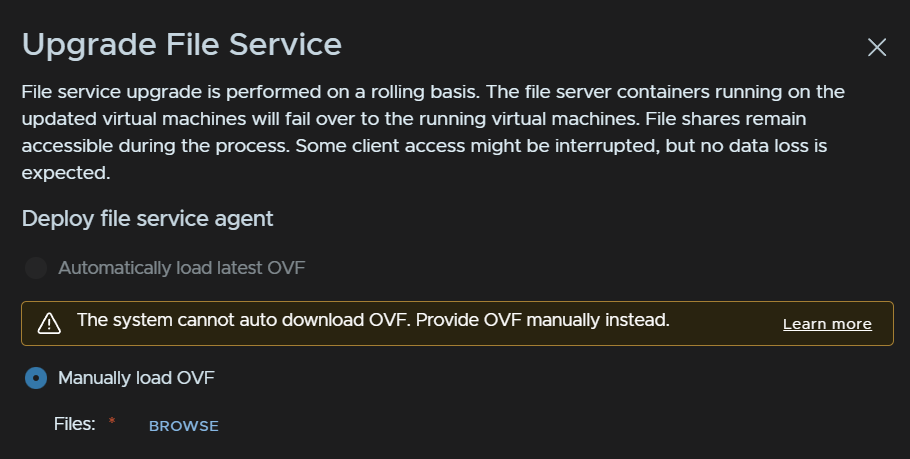
Task: Click the warning triangle icon in the banner
Action: tap(49, 323)
